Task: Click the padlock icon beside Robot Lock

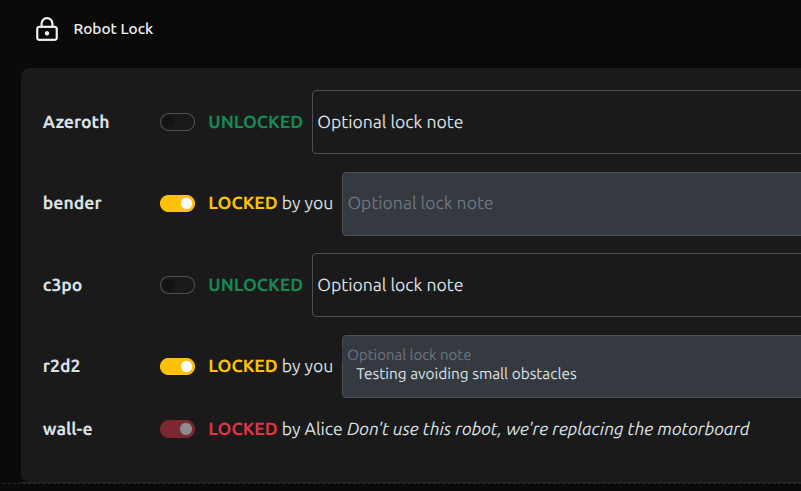Action: 46,29
